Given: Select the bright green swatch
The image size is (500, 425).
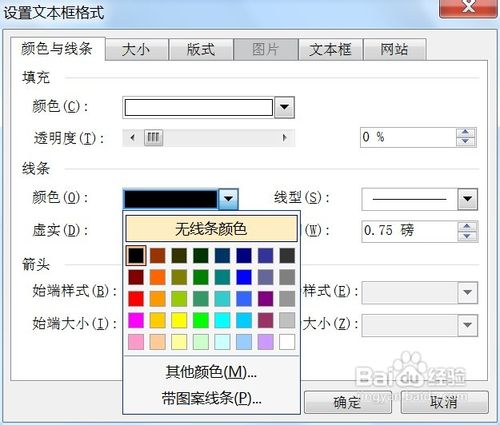Looking at the screenshot, I should [201, 320].
